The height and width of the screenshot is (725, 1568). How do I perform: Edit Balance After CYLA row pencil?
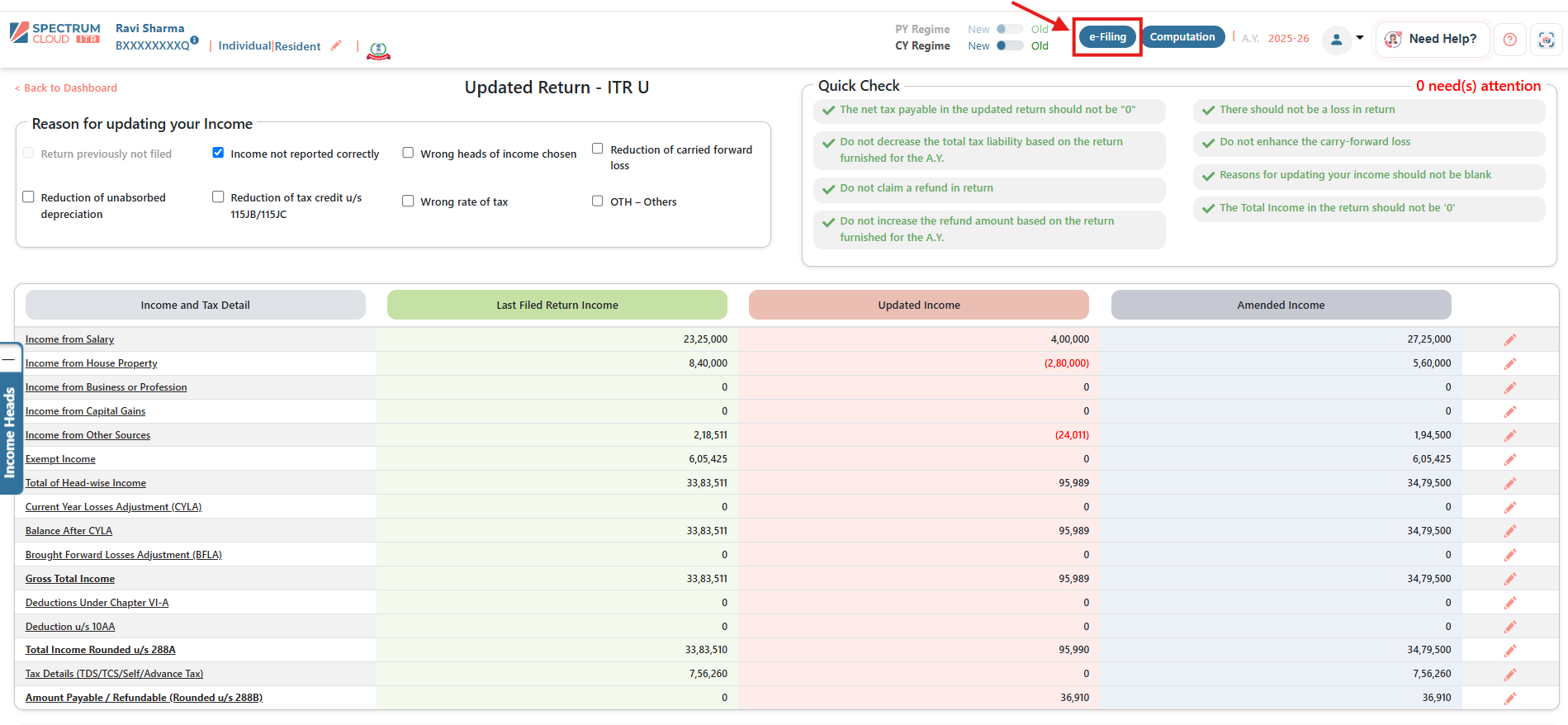coord(1509,532)
